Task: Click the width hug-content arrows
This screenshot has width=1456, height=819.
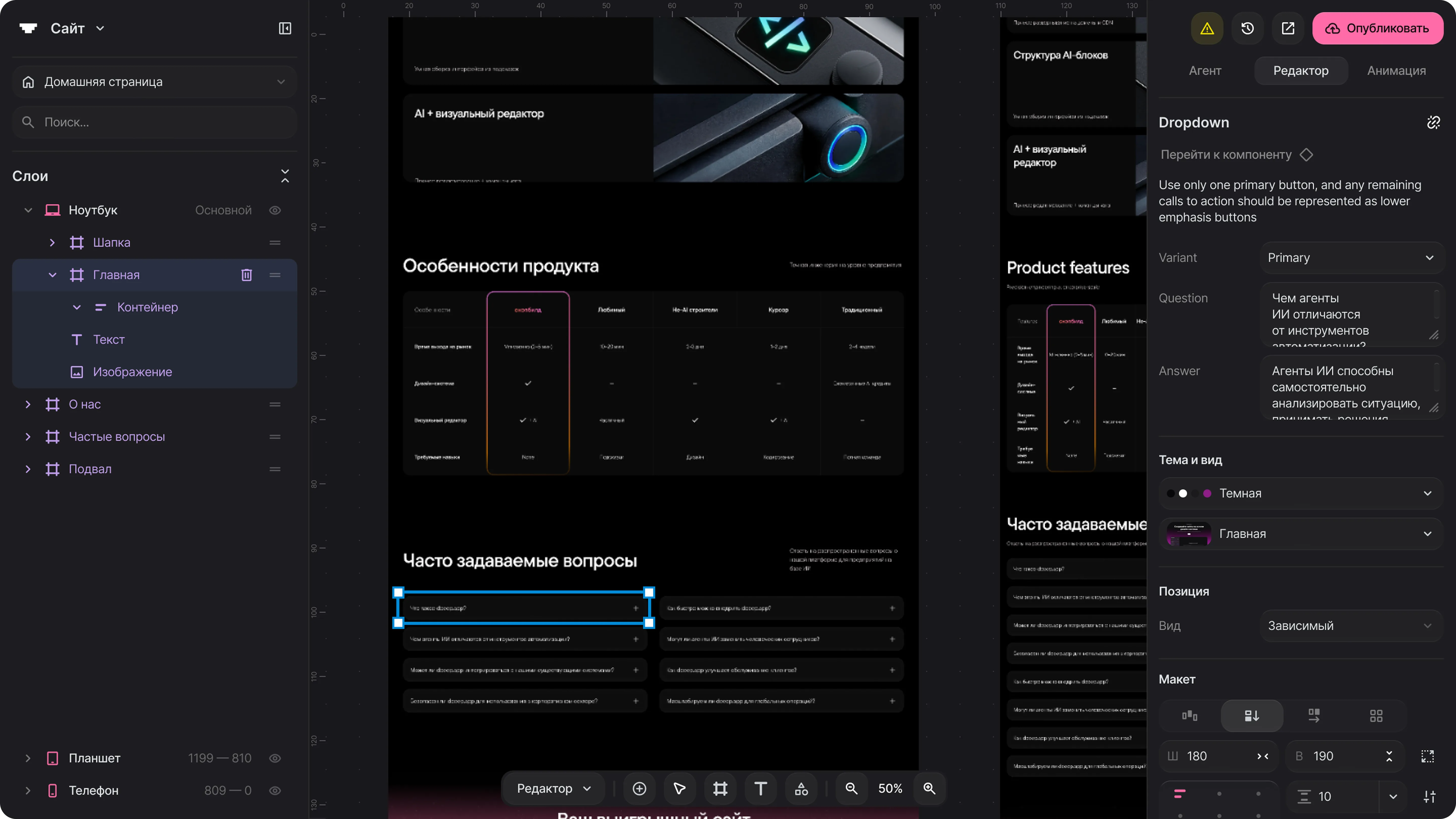Action: [1263, 756]
